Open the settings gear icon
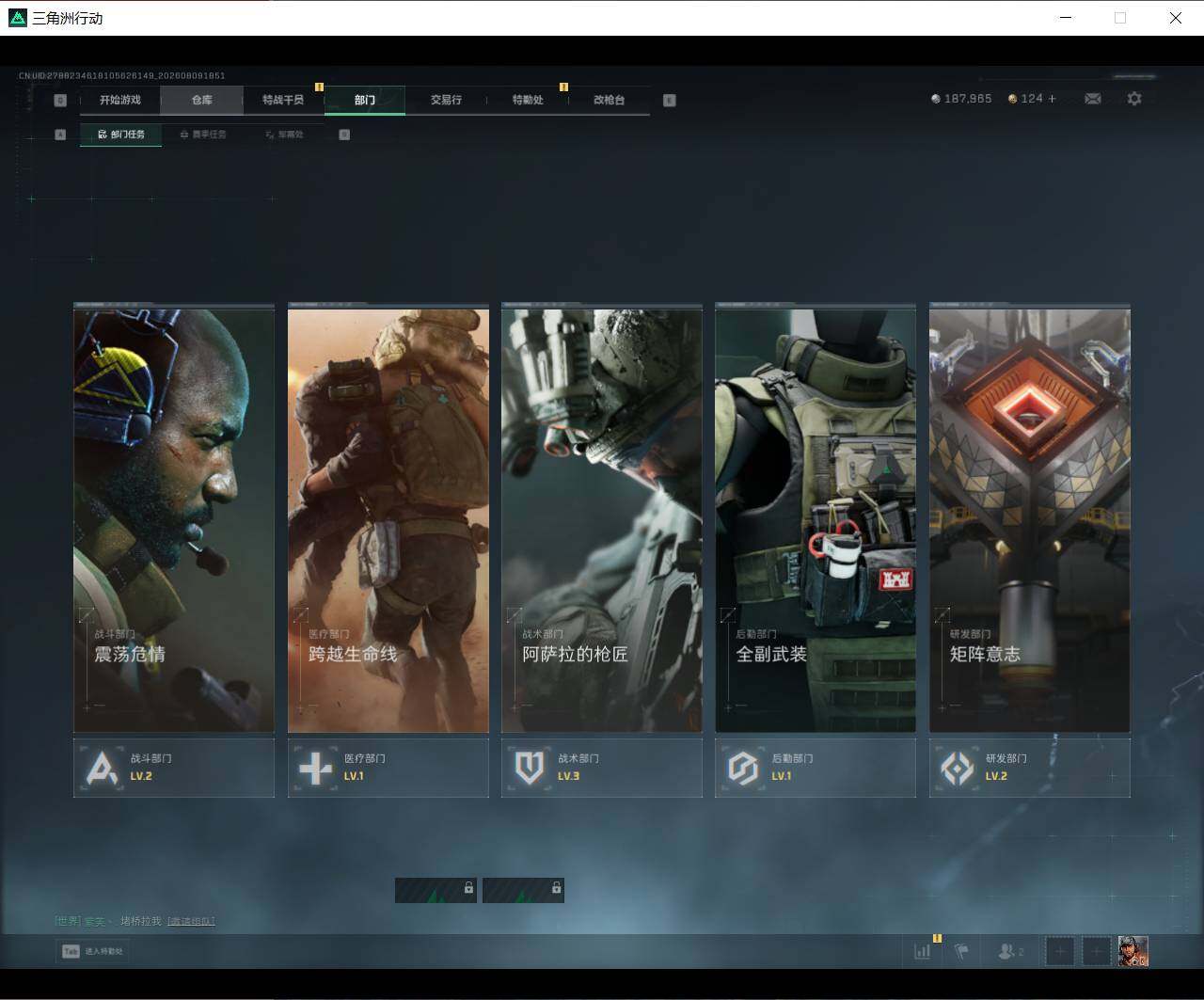1204x1000 pixels. (x=1134, y=99)
